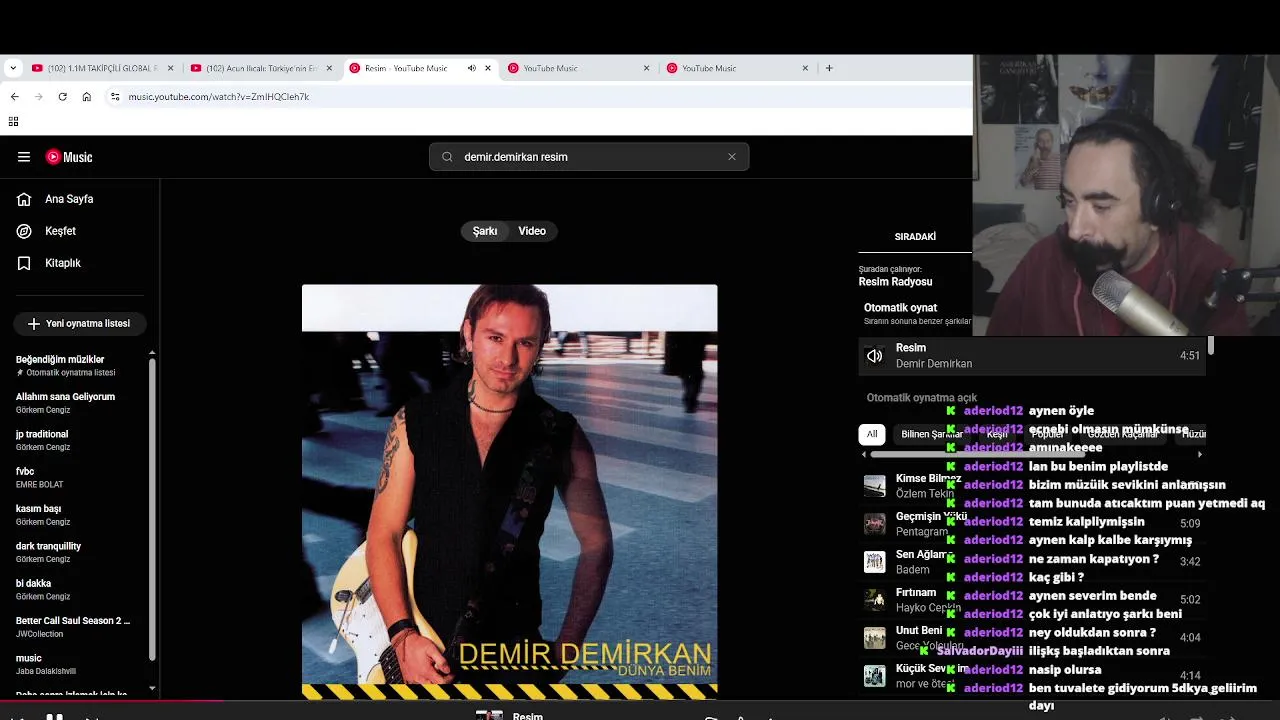Switch to Video mode
The width and height of the screenshot is (1280, 720).
[x=532, y=231]
